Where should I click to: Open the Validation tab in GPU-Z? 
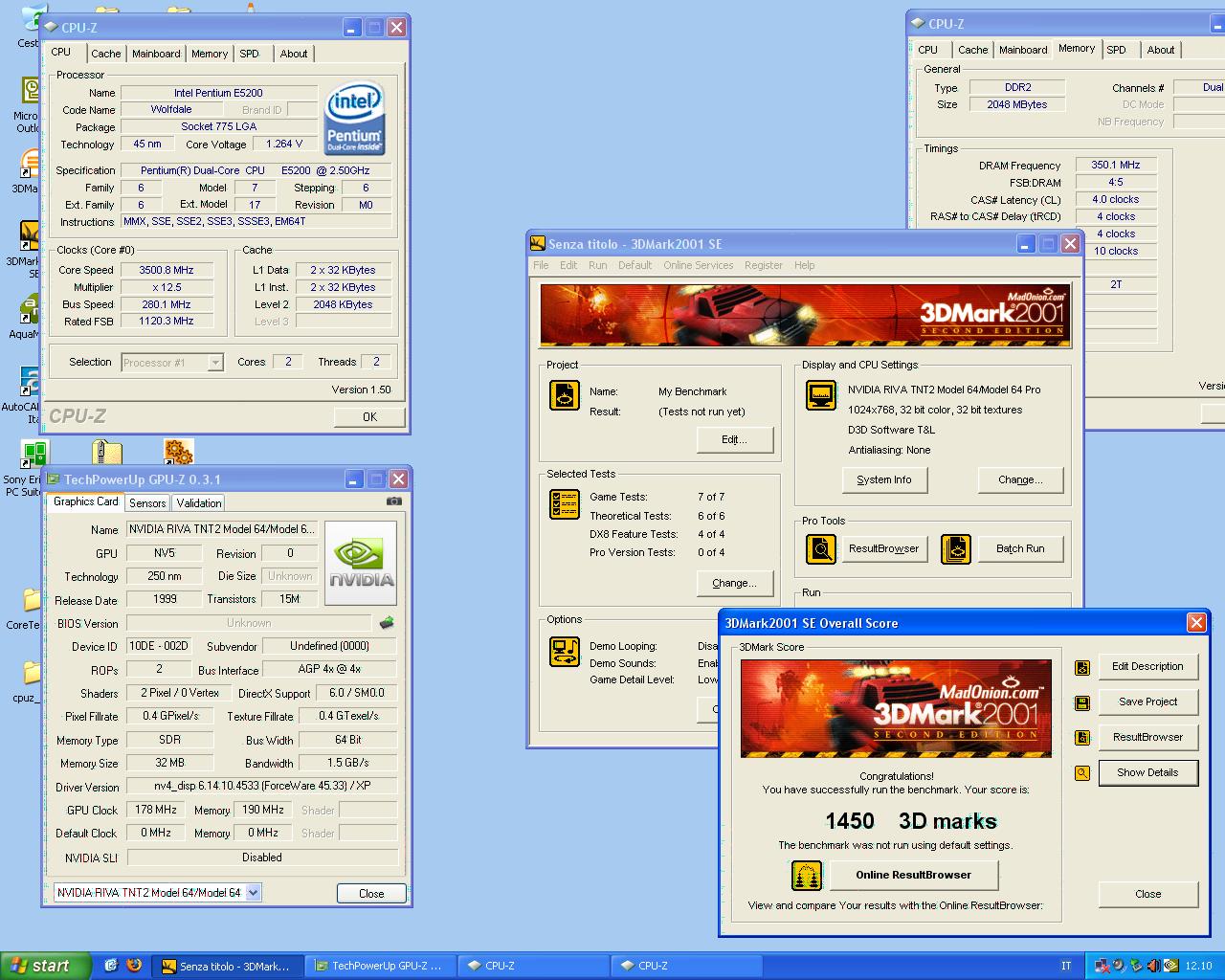click(199, 502)
